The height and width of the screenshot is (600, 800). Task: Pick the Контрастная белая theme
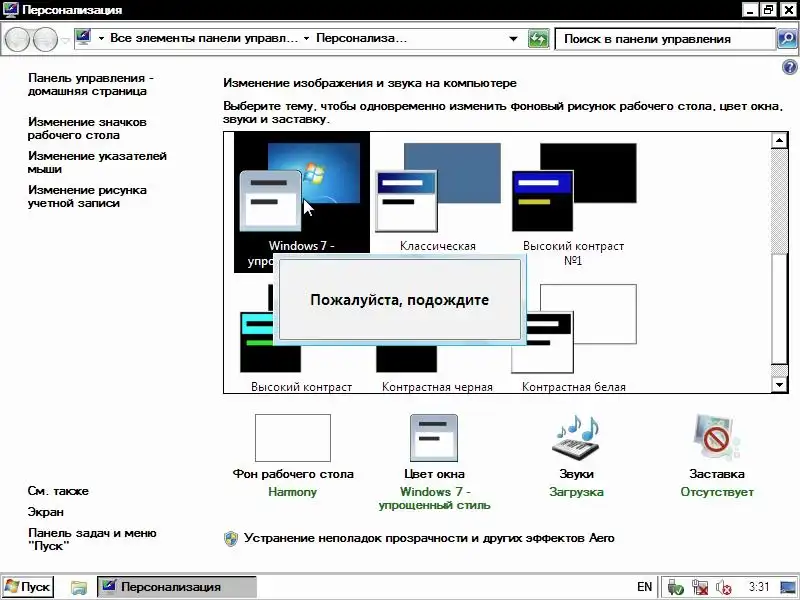(x=574, y=339)
